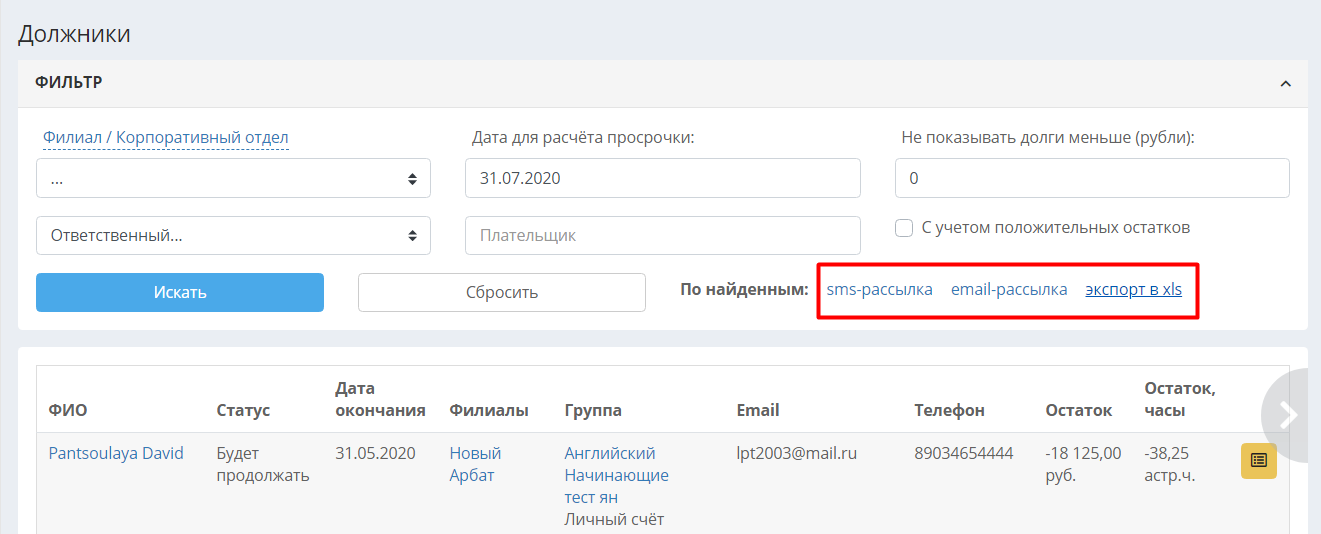
Task: Open the email-рассылка link
Action: point(1009,290)
